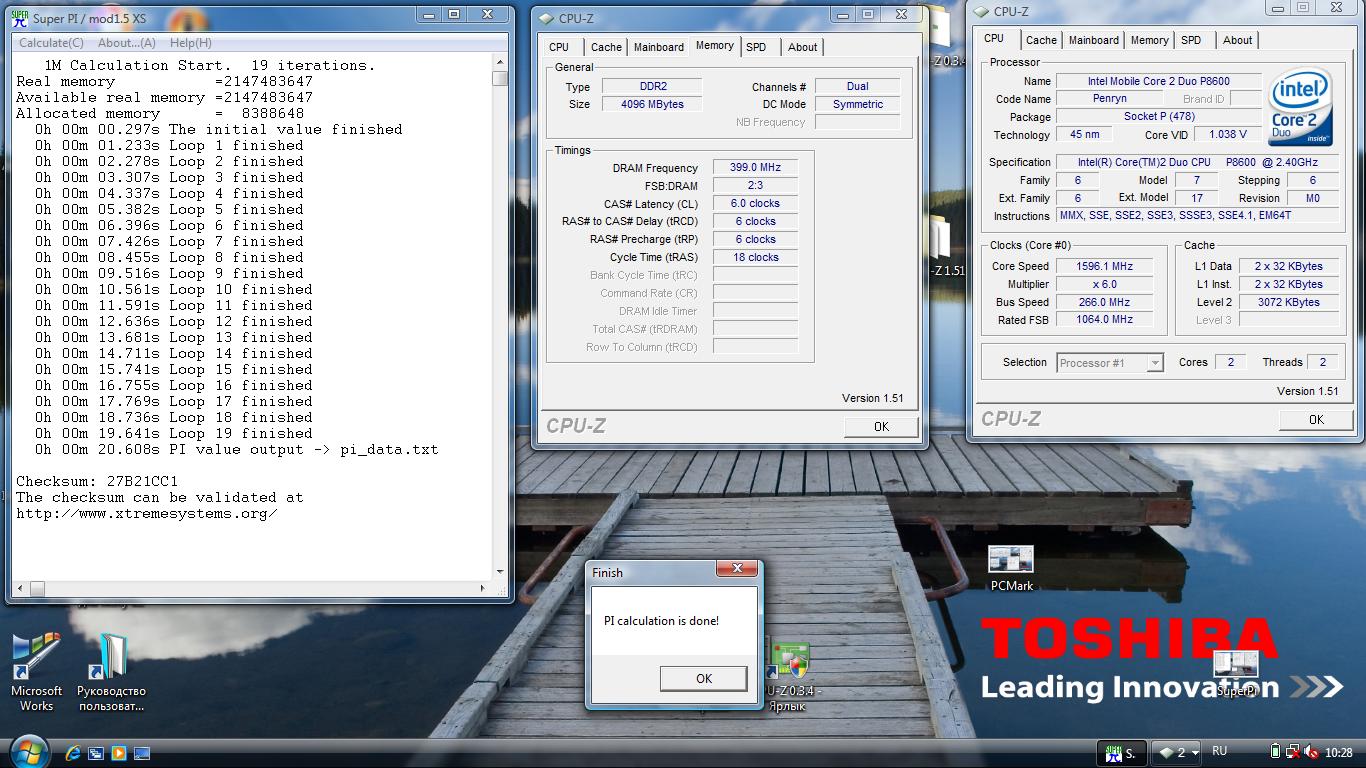
Task: Open the grouped CPU-Z taskbar button
Action: 1176,752
